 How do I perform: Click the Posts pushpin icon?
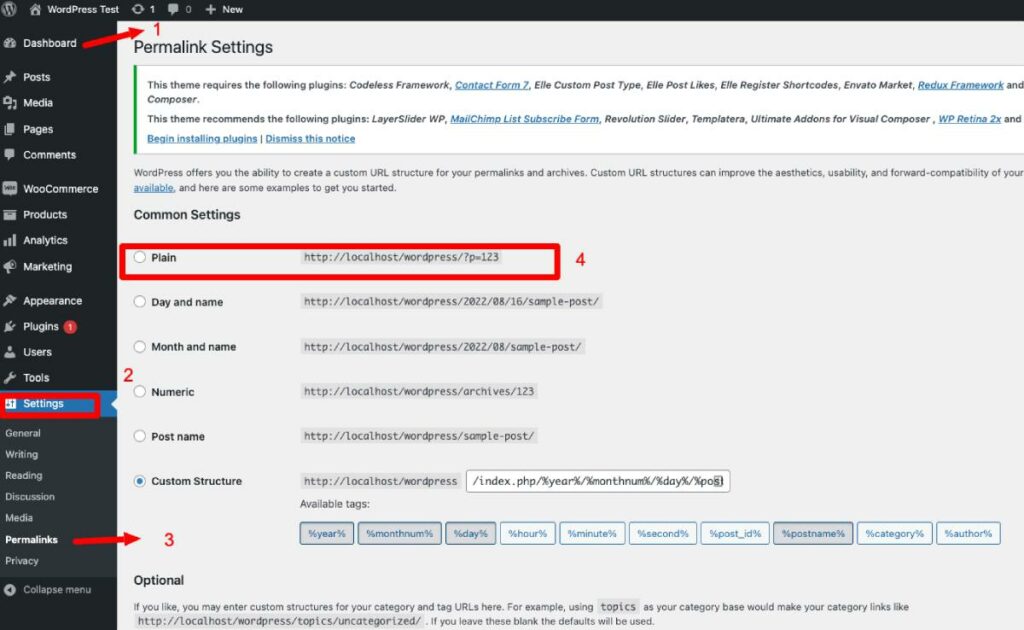[x=10, y=77]
